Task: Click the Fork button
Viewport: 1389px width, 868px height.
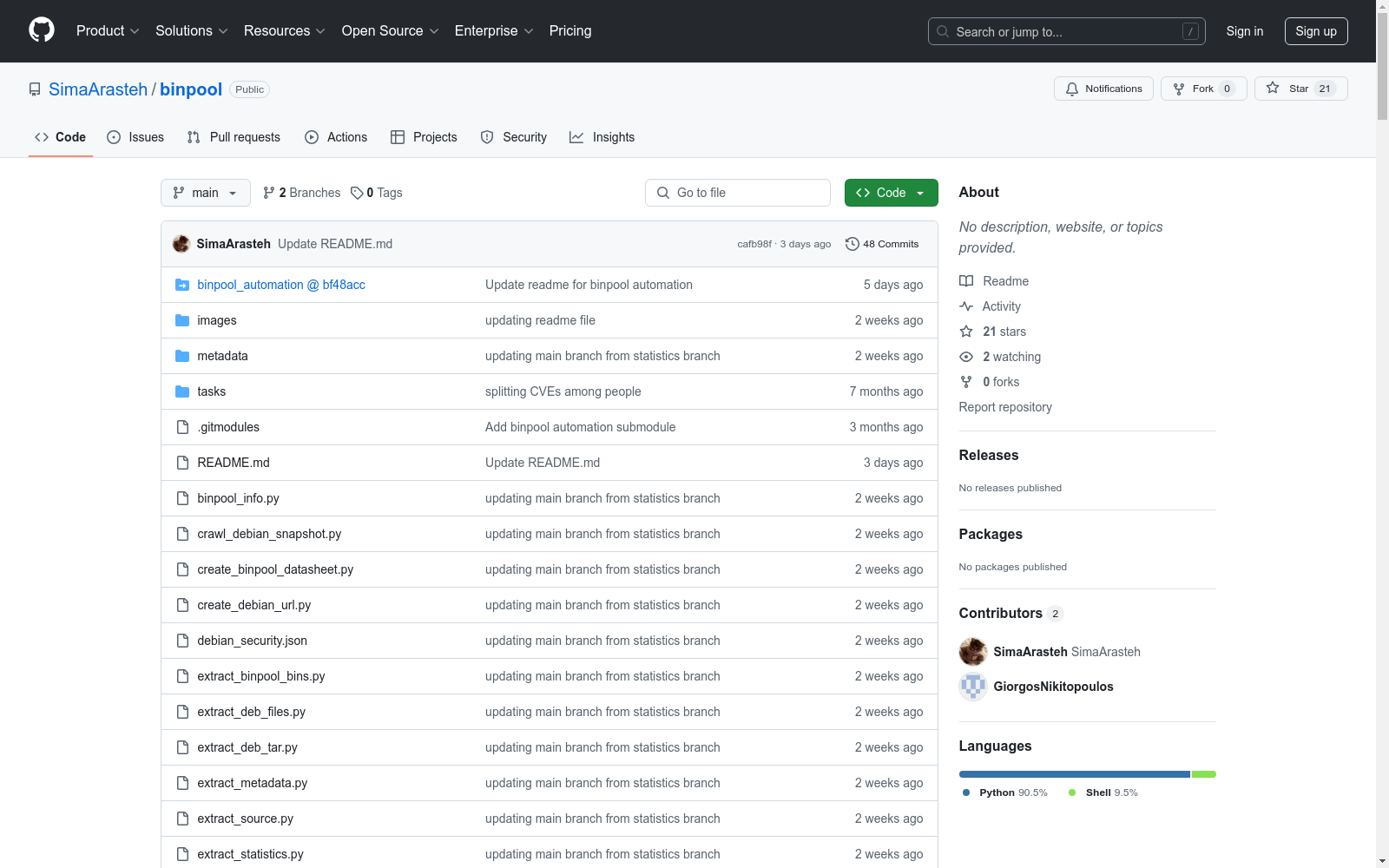Action: click(1203, 89)
